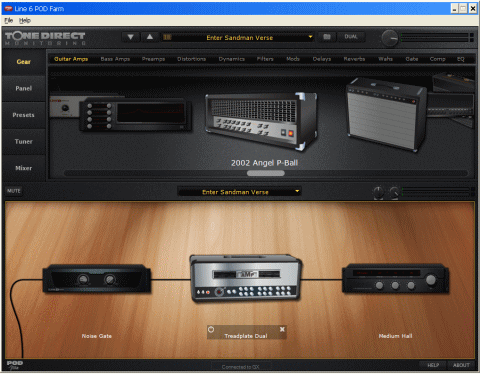This screenshot has width=480, height=374.
Task: Click the Medium Hall reverb unit
Action: pyautogui.click(x=396, y=279)
